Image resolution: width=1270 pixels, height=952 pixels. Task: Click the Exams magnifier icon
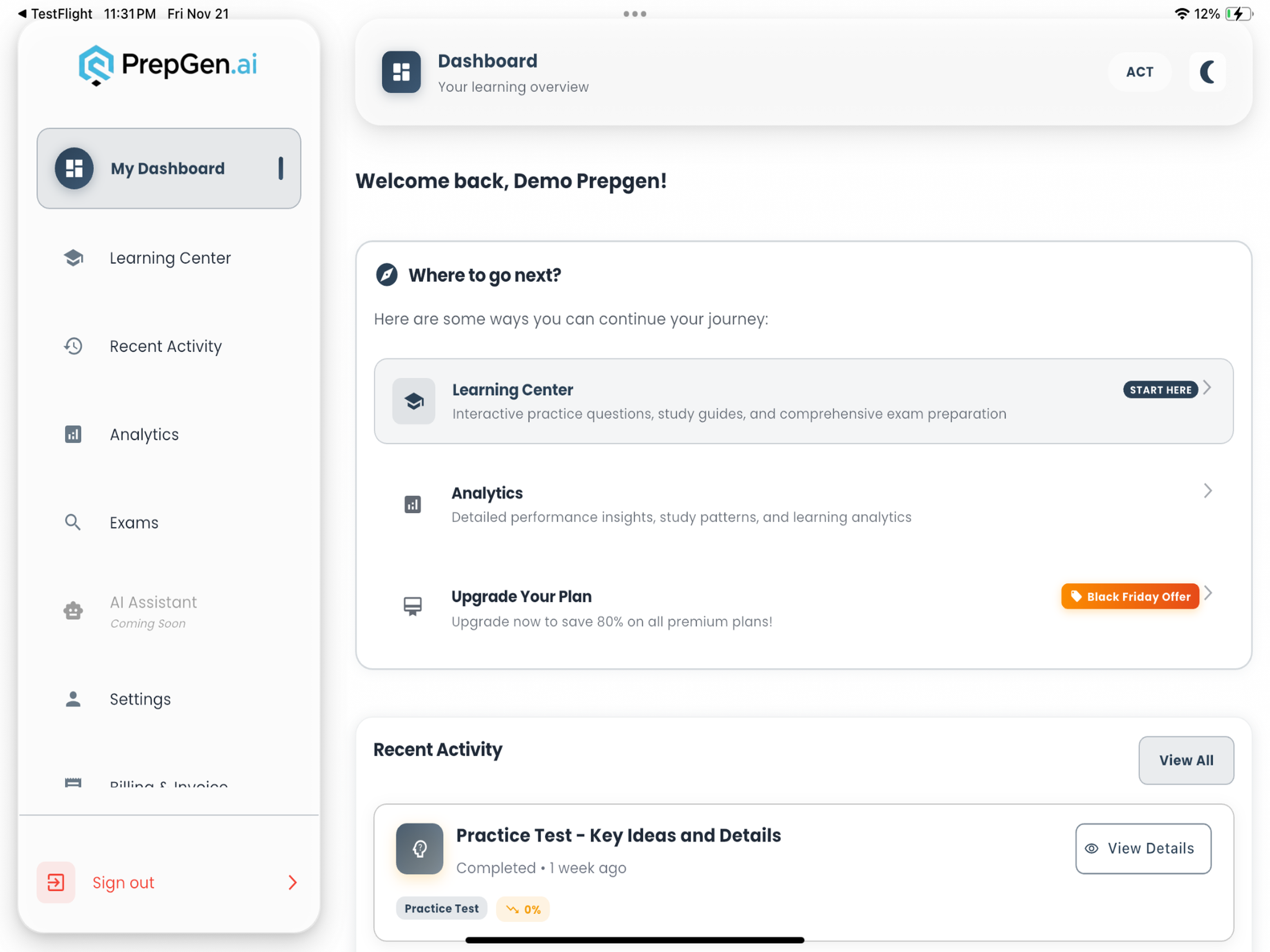(73, 523)
